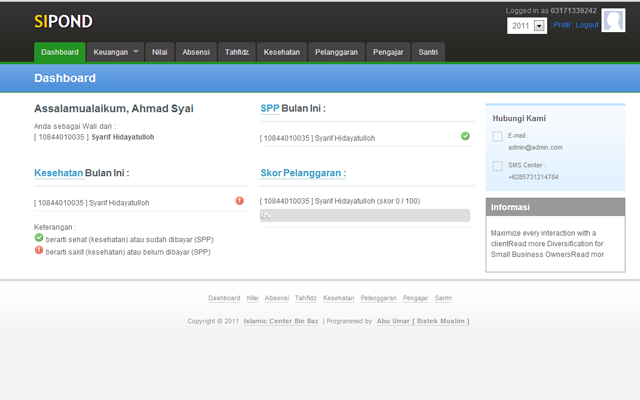The width and height of the screenshot is (640, 400).
Task: Switch to the Tahfidz tab
Action: [237, 51]
